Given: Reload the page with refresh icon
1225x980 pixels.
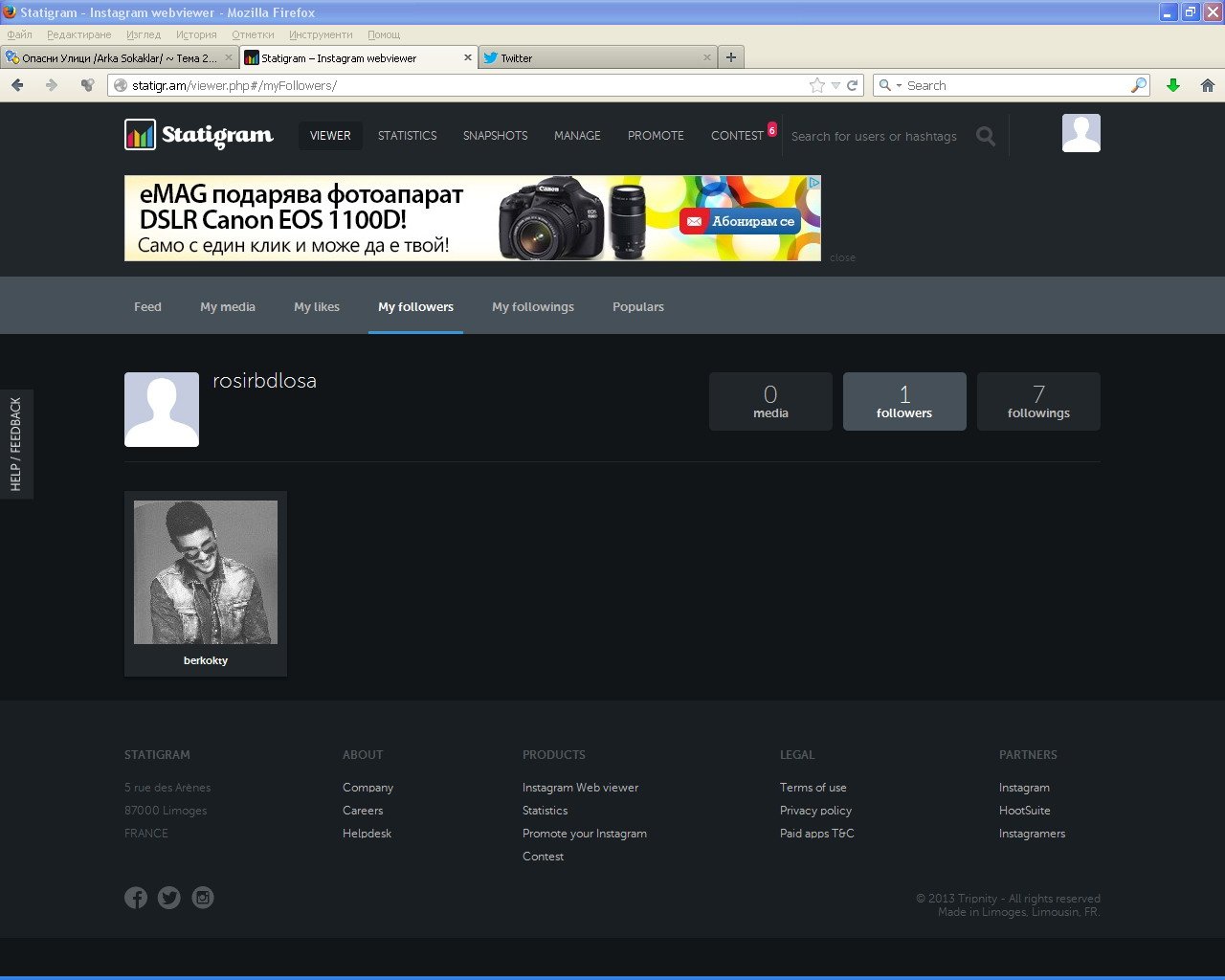Looking at the screenshot, I should coord(852,85).
